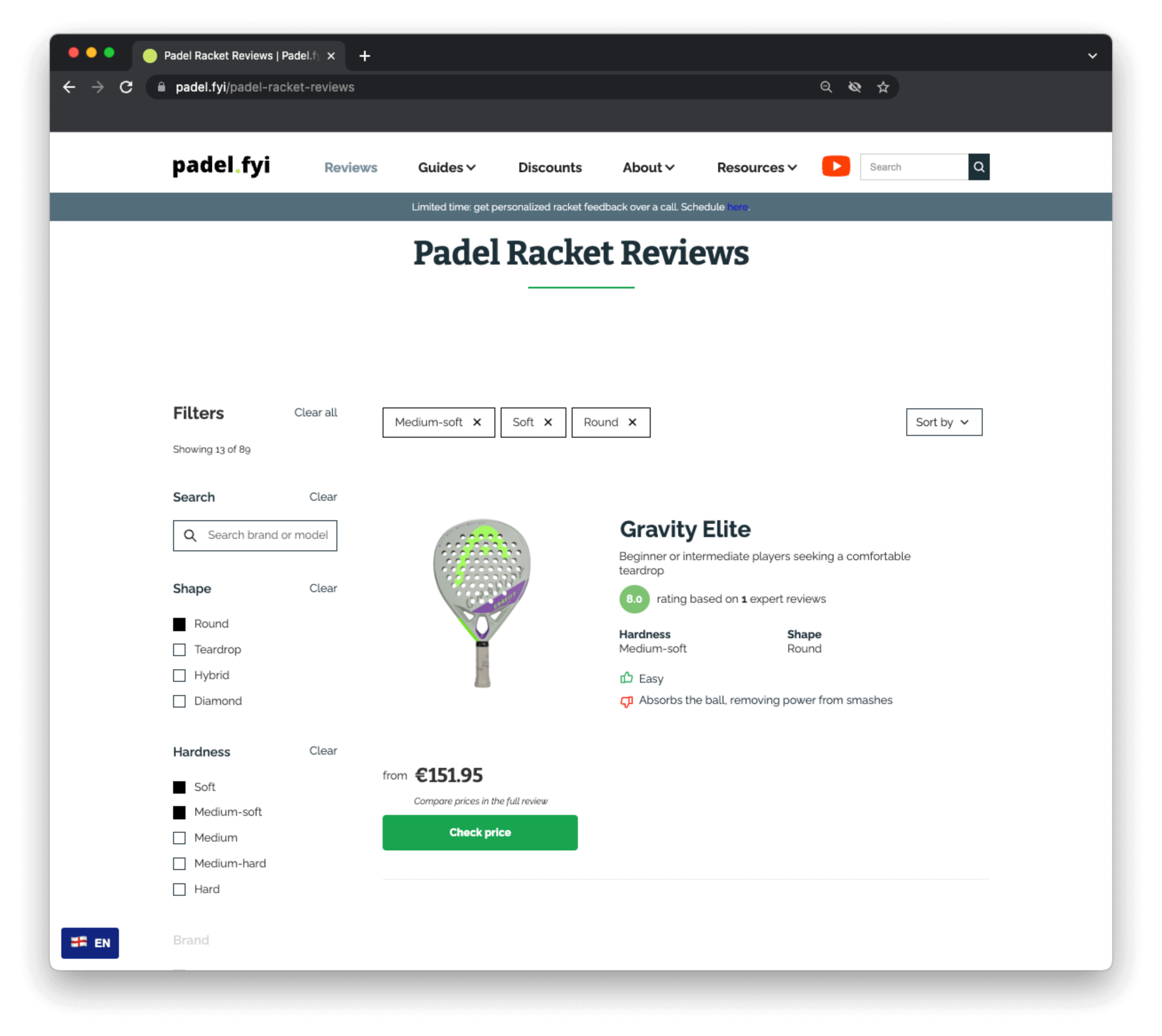Remove the Medium-soft filter chip
This screenshot has height=1036, width=1162.
click(477, 423)
